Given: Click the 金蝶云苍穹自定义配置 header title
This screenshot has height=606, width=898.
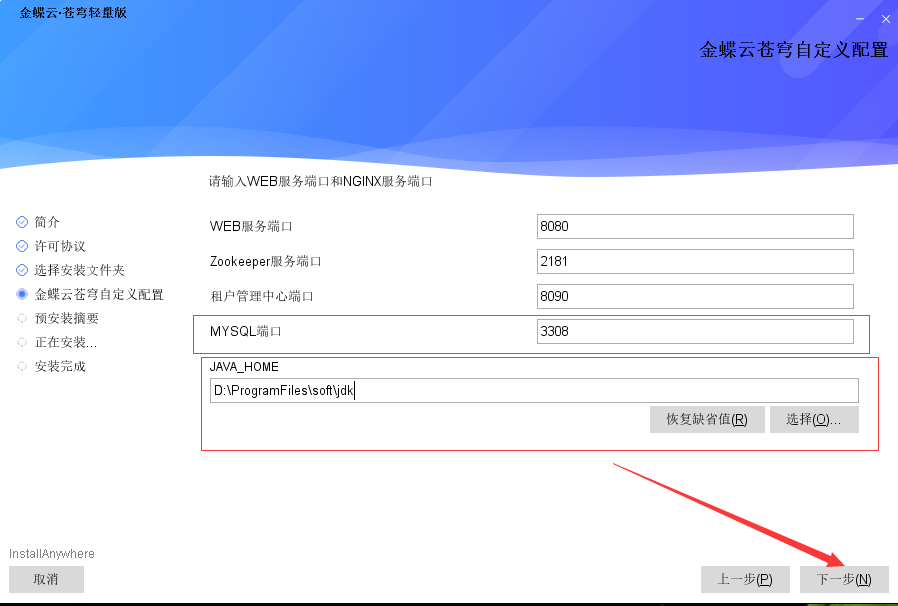Looking at the screenshot, I should [794, 49].
